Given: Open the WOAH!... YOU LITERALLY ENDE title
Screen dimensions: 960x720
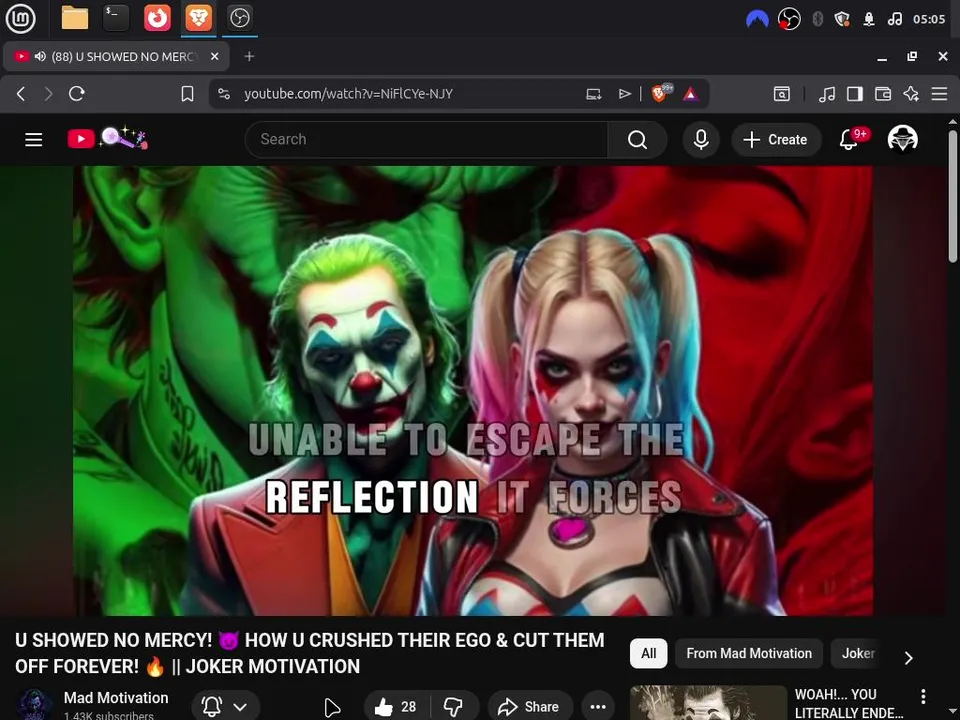Looking at the screenshot, I should click(849, 703).
